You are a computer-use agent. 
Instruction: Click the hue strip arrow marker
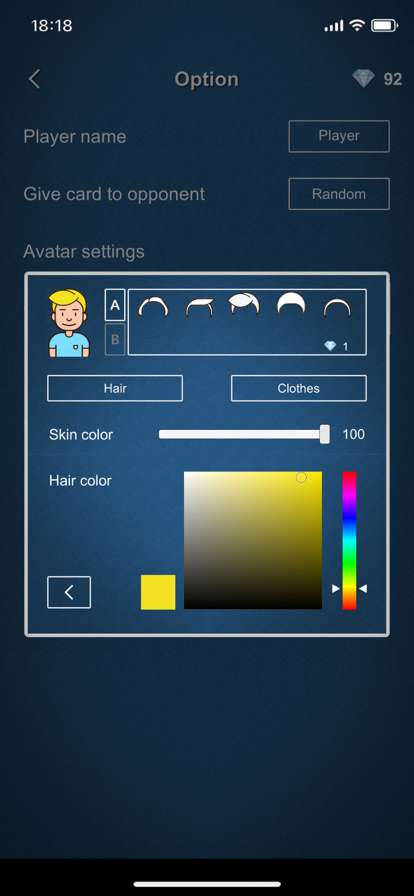point(336,588)
